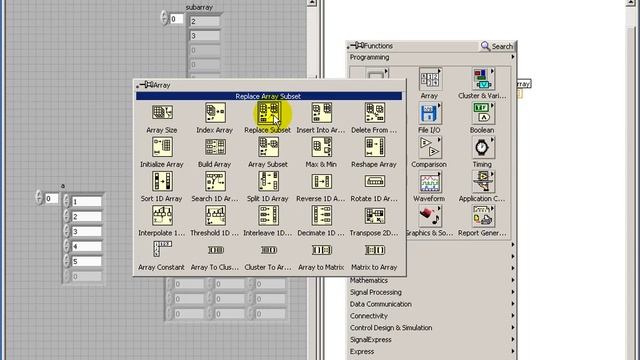Screen dimensions: 640x360
Task: Select the Array Subset function
Action: point(268,147)
